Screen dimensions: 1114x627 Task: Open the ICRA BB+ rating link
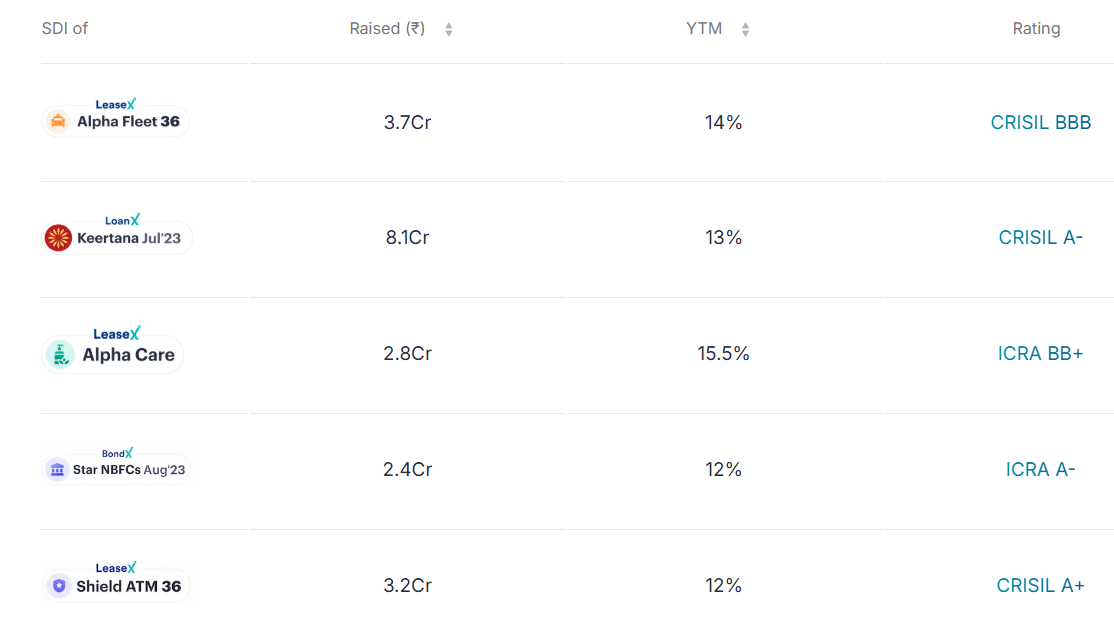coord(1041,353)
